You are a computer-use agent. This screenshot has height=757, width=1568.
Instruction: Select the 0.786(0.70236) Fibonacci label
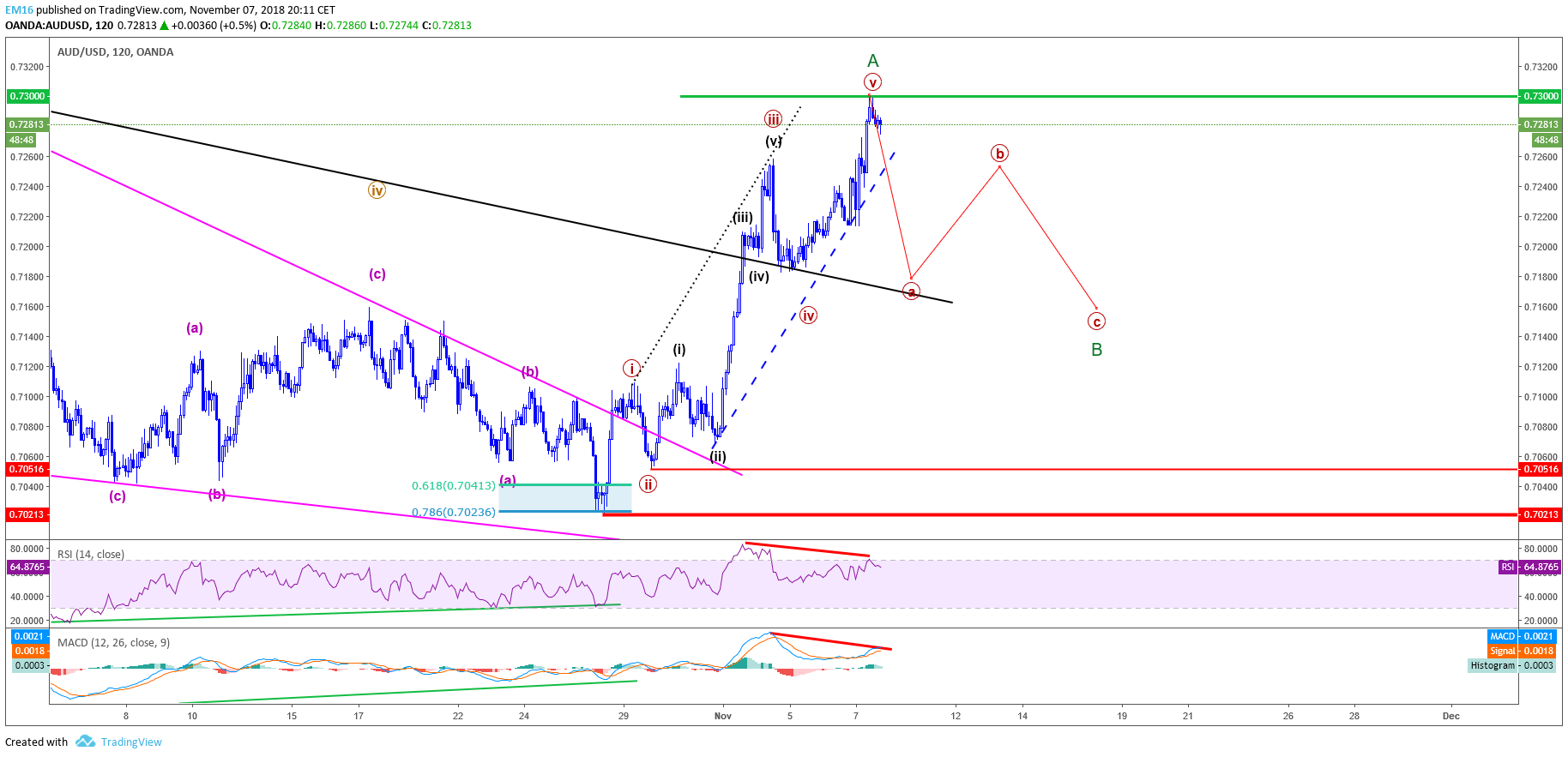point(454,513)
